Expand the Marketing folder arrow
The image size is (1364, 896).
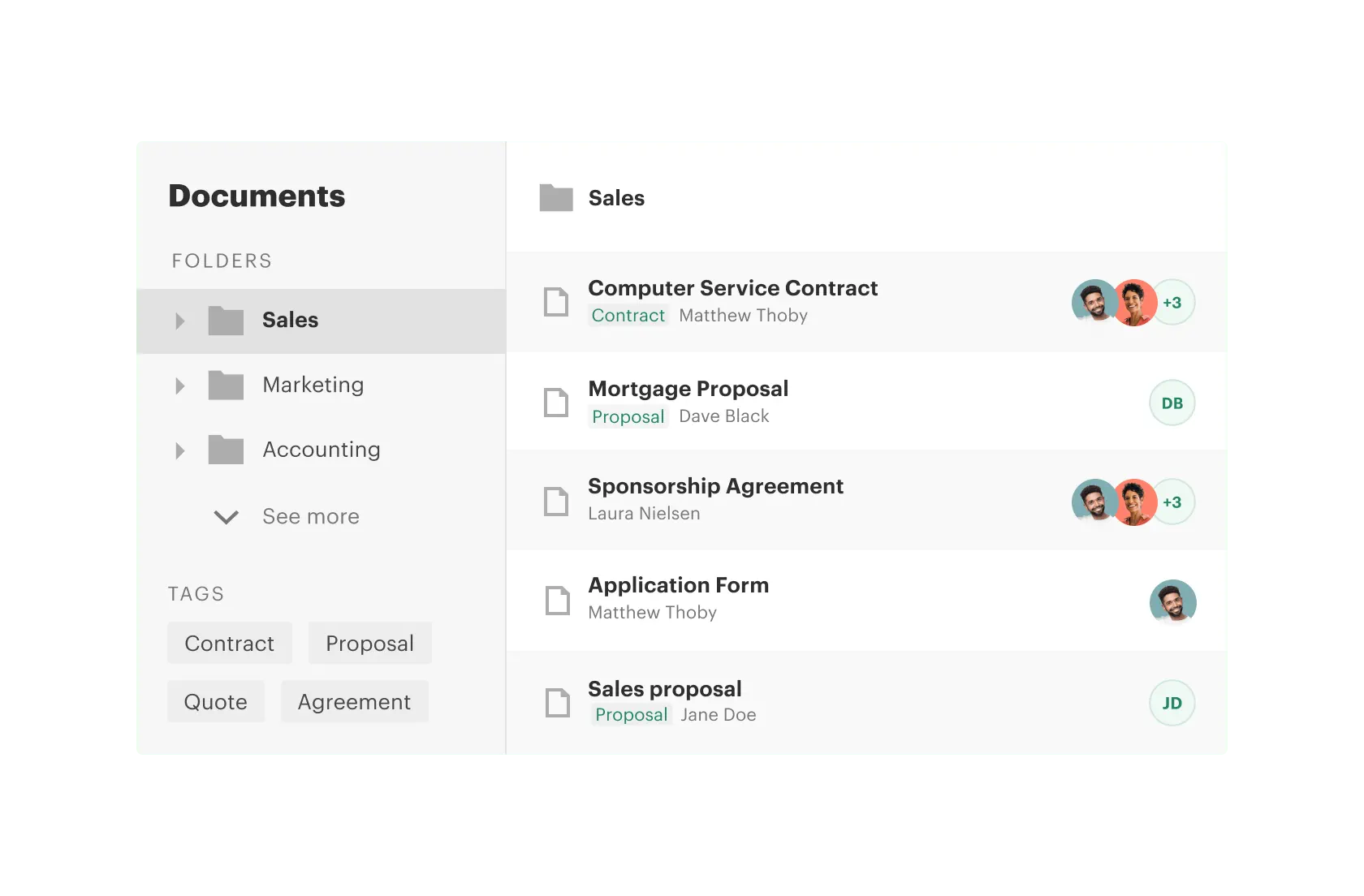[x=180, y=386]
